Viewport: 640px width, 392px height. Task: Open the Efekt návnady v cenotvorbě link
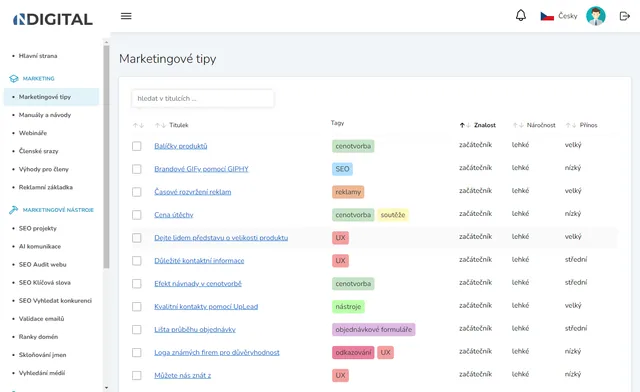198,283
